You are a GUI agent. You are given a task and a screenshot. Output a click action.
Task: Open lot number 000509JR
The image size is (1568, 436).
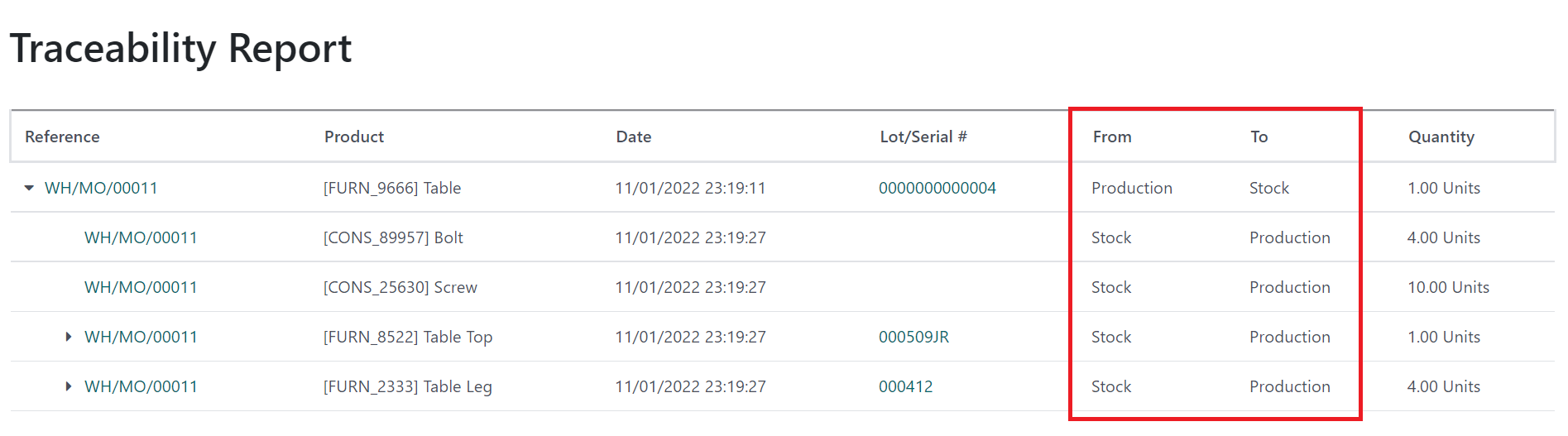point(913,337)
